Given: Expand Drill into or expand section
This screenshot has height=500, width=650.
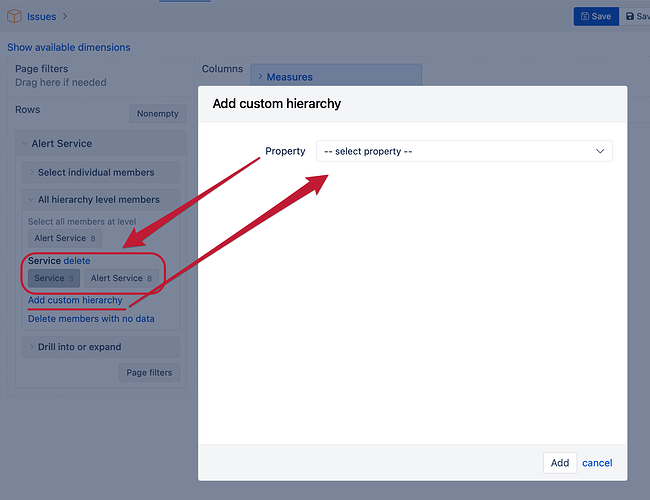Looking at the screenshot, I should point(101,347).
